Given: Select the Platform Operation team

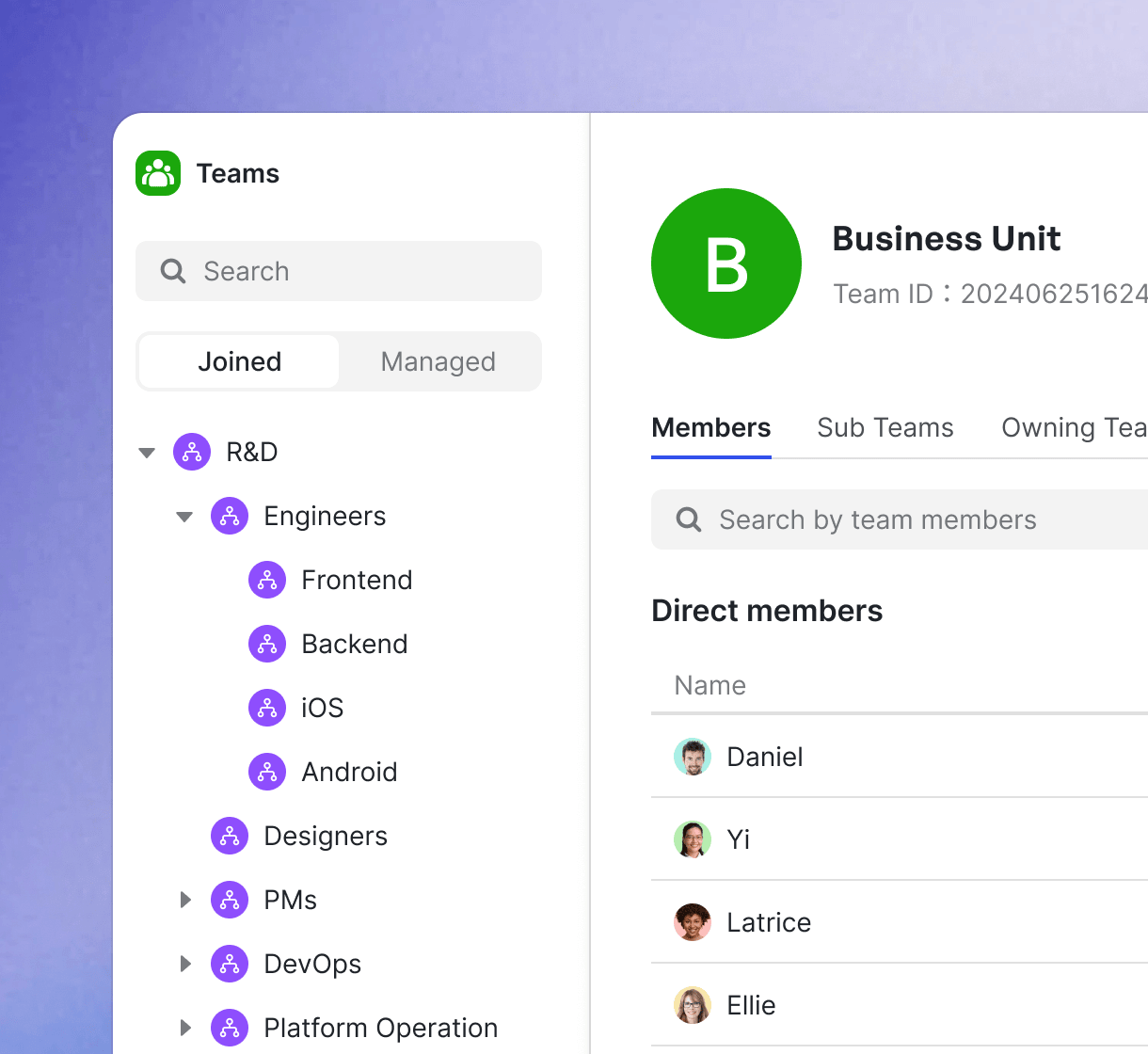Looking at the screenshot, I should point(379,1028).
